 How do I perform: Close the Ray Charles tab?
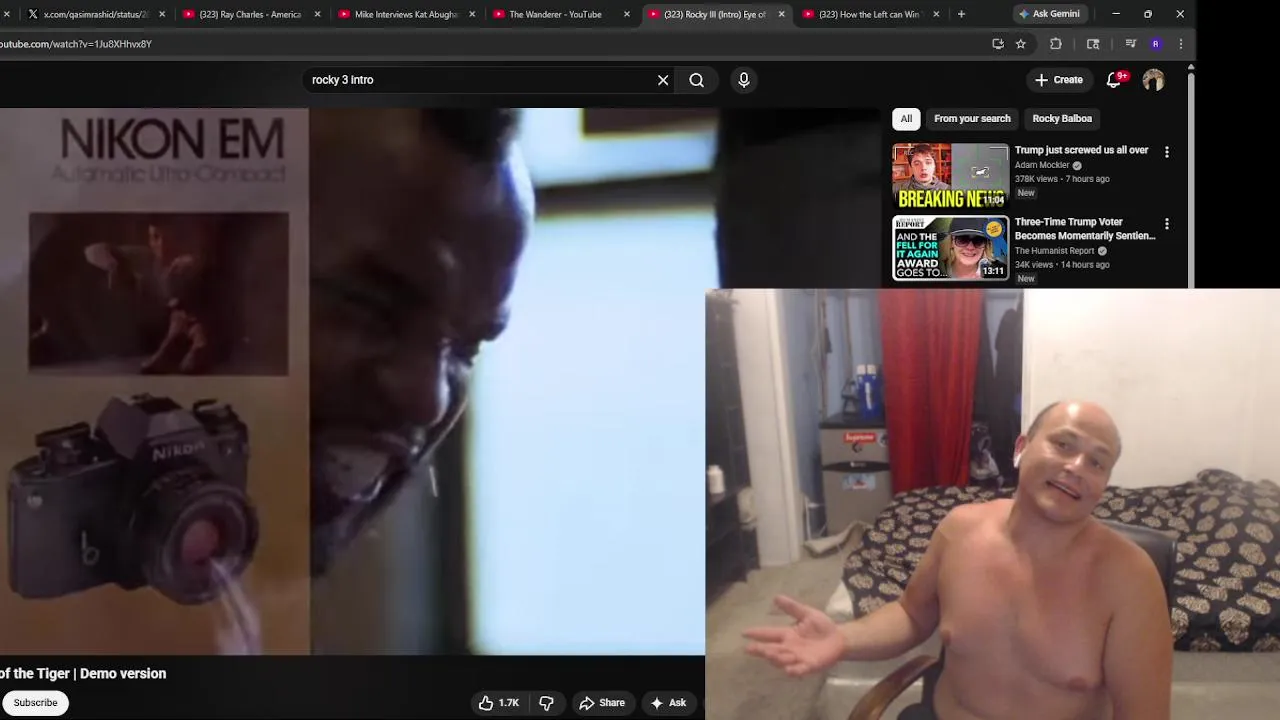pyautogui.click(x=318, y=14)
